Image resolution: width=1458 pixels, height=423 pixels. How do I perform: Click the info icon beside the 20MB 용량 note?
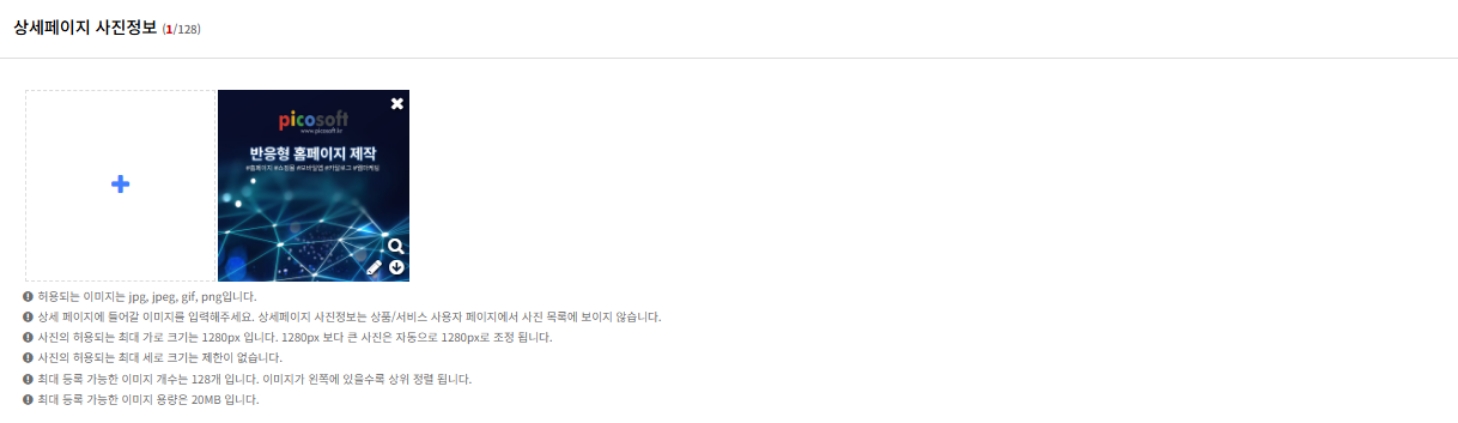(x=28, y=400)
